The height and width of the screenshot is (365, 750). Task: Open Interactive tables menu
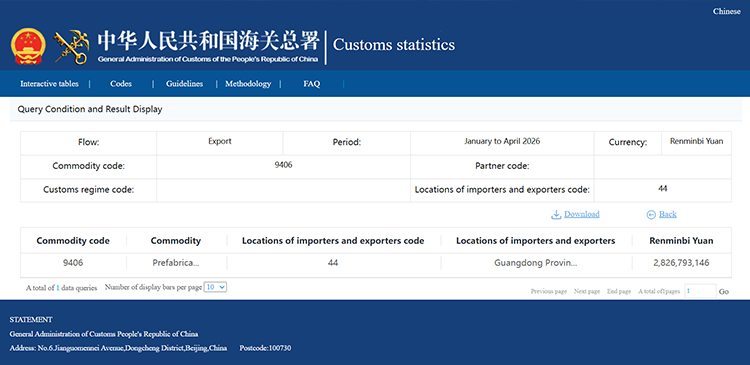click(49, 84)
